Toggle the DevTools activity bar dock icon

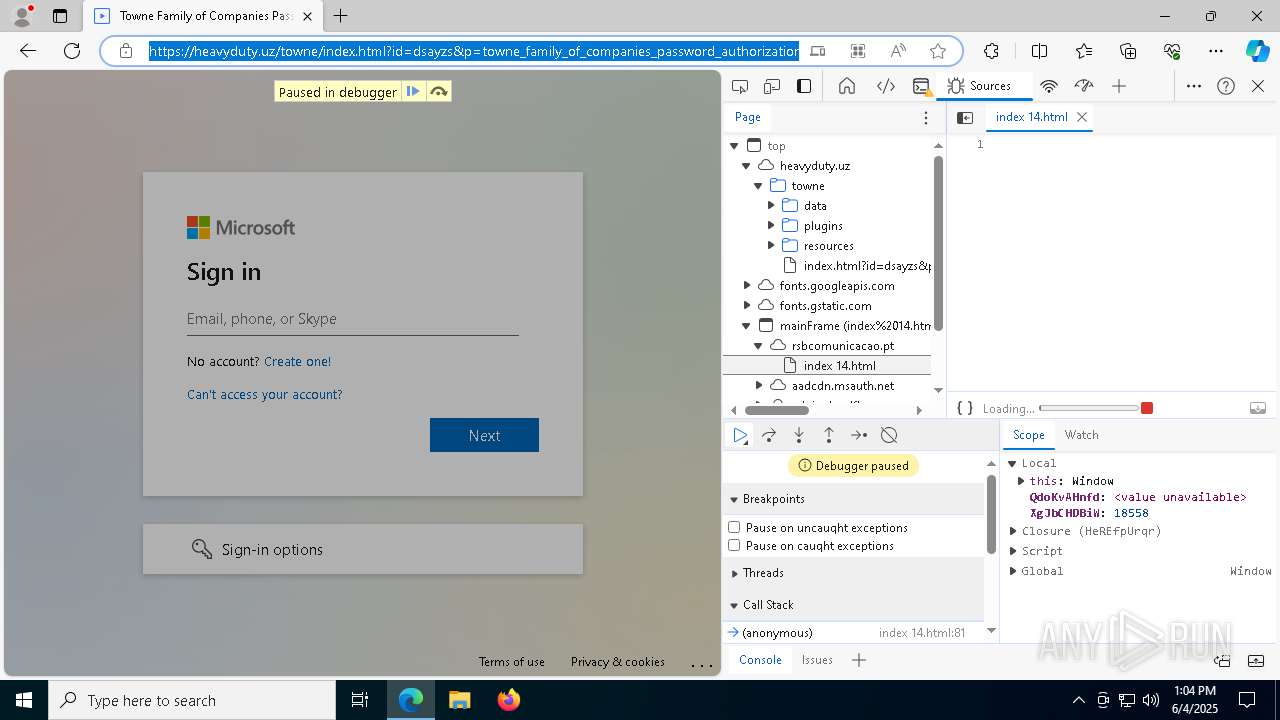(804, 86)
